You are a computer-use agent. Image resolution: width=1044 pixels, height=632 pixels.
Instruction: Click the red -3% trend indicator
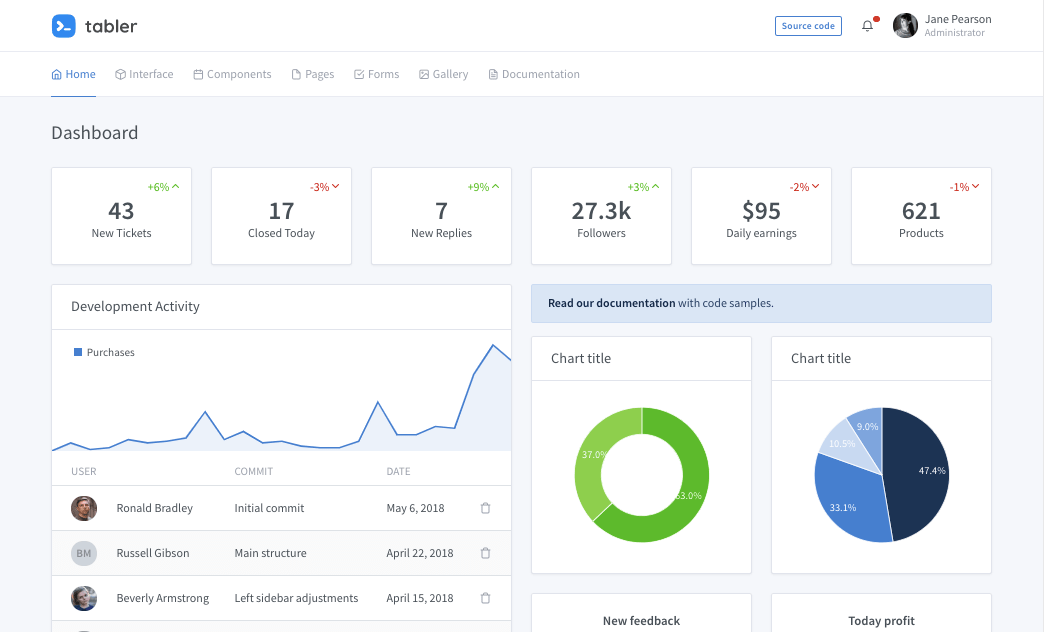point(321,186)
